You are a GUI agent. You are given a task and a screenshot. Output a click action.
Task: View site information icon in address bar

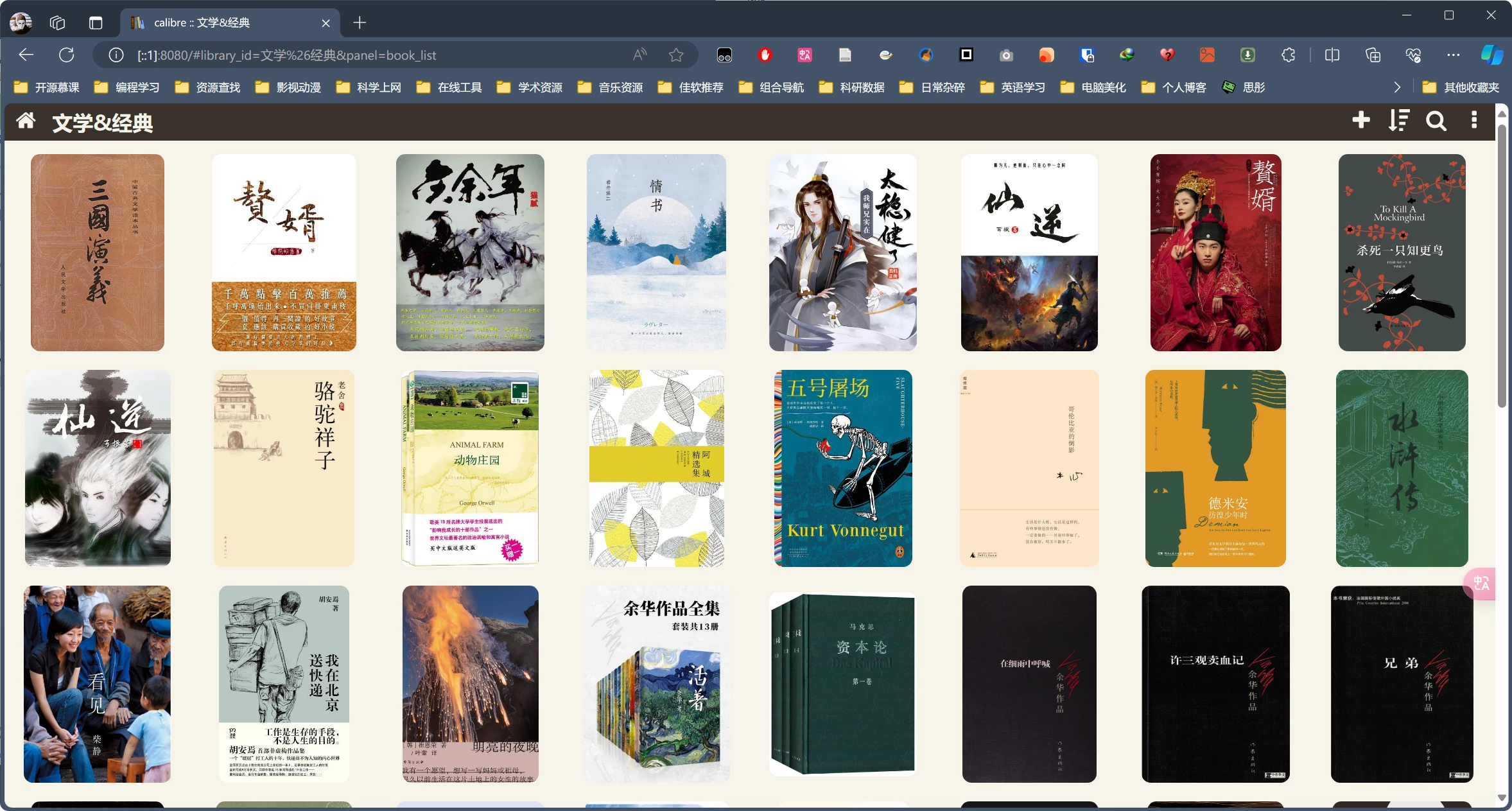[116, 55]
